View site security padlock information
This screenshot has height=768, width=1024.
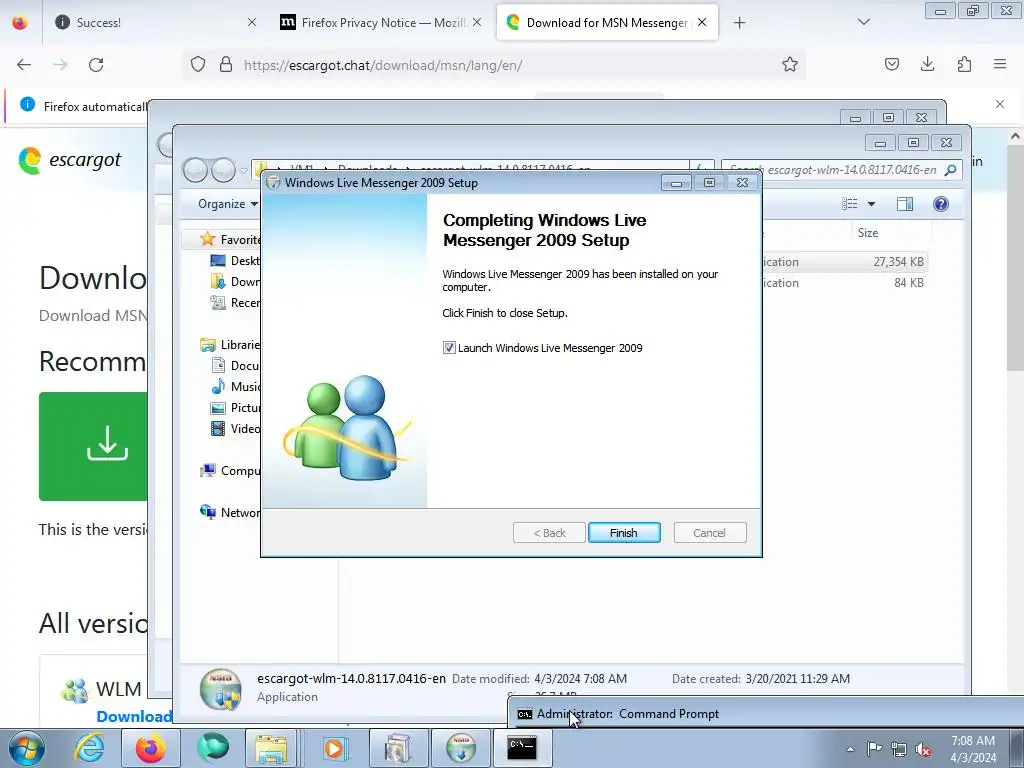coord(226,65)
